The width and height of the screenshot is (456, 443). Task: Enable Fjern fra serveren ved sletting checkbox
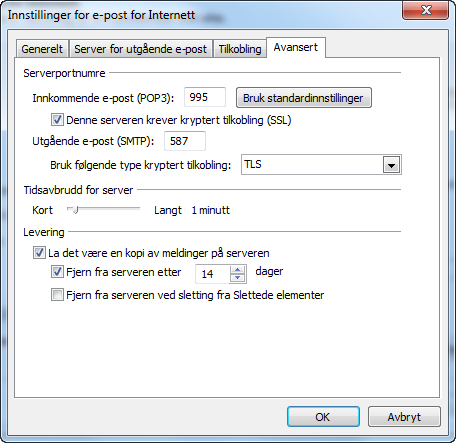[x=57, y=295]
